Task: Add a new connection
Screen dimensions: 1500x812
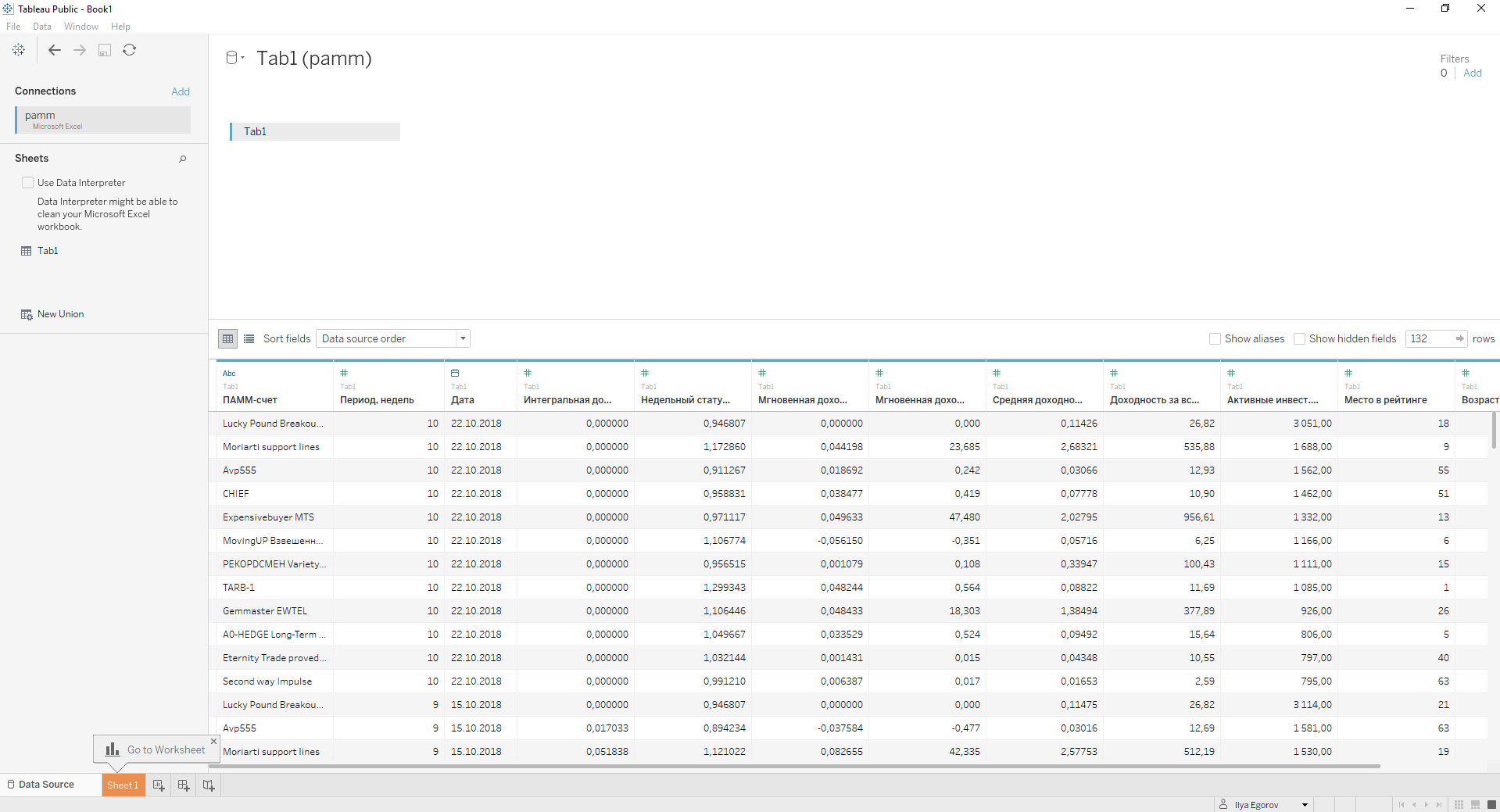Action: pyautogui.click(x=181, y=91)
